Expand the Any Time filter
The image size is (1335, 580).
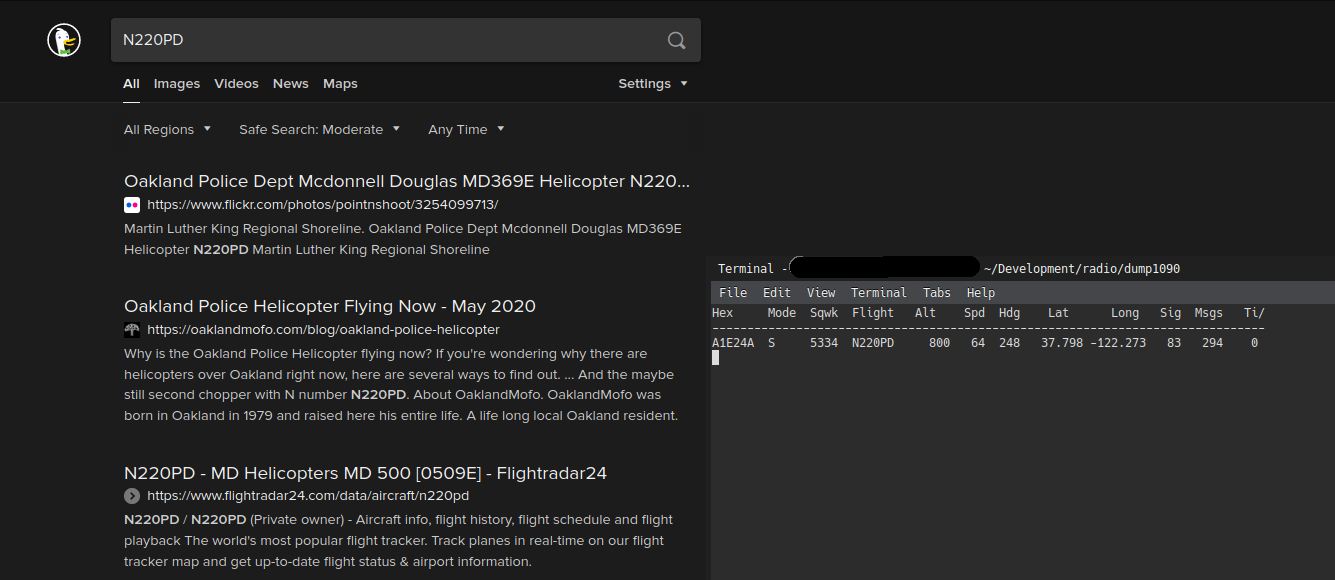466,130
